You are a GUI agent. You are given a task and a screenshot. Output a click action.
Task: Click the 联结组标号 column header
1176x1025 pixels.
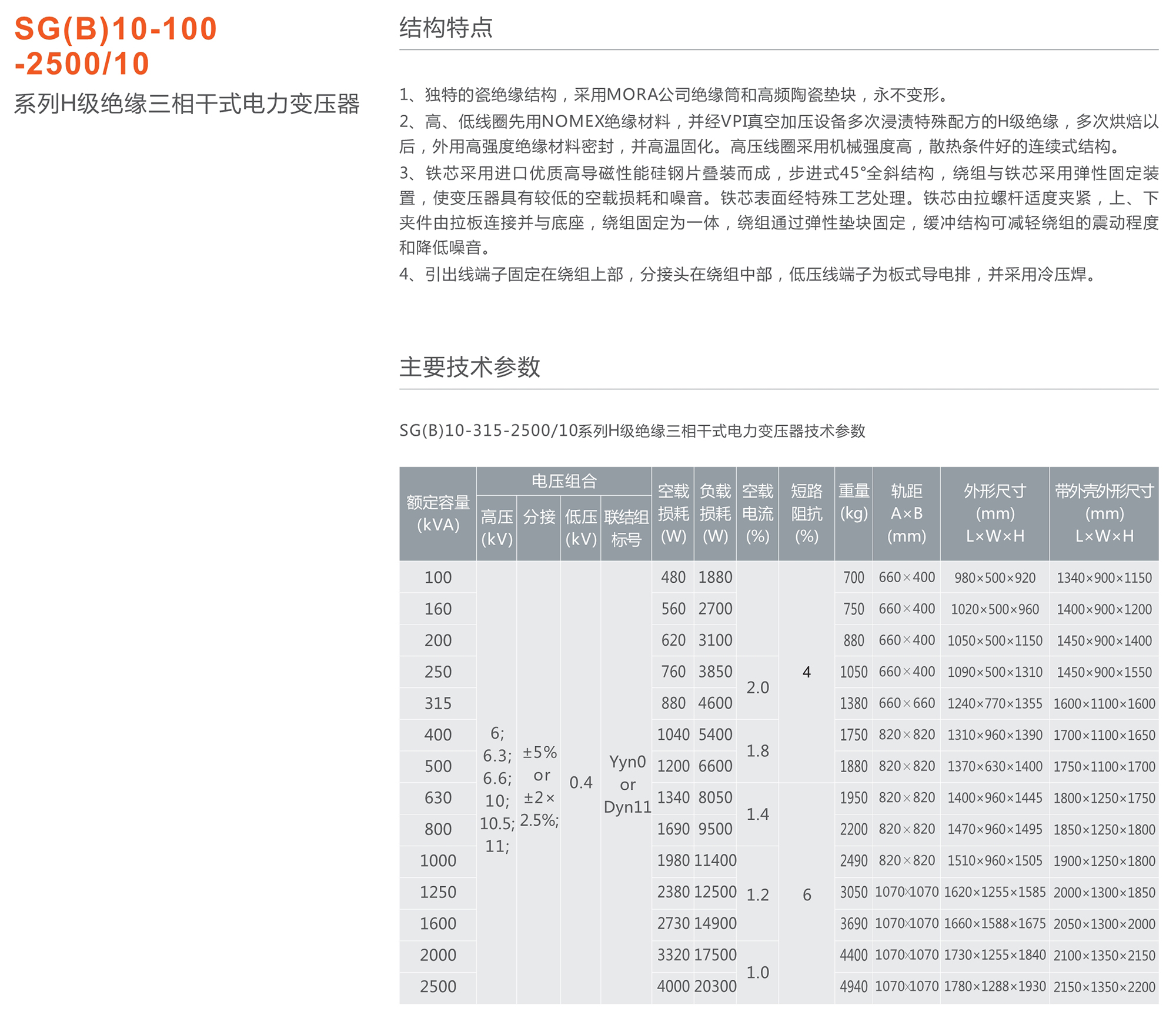pos(626,527)
